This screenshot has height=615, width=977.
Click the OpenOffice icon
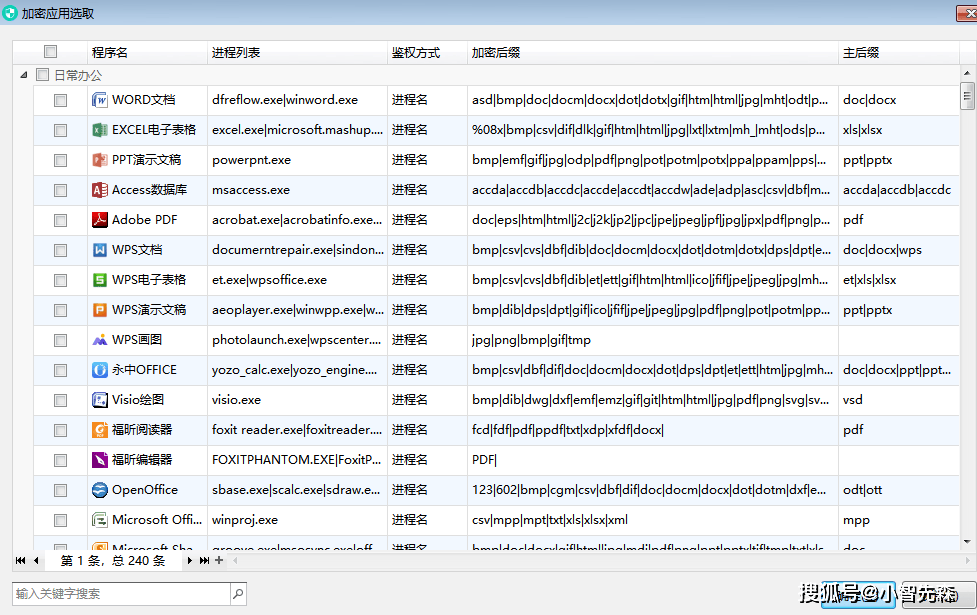(99, 490)
